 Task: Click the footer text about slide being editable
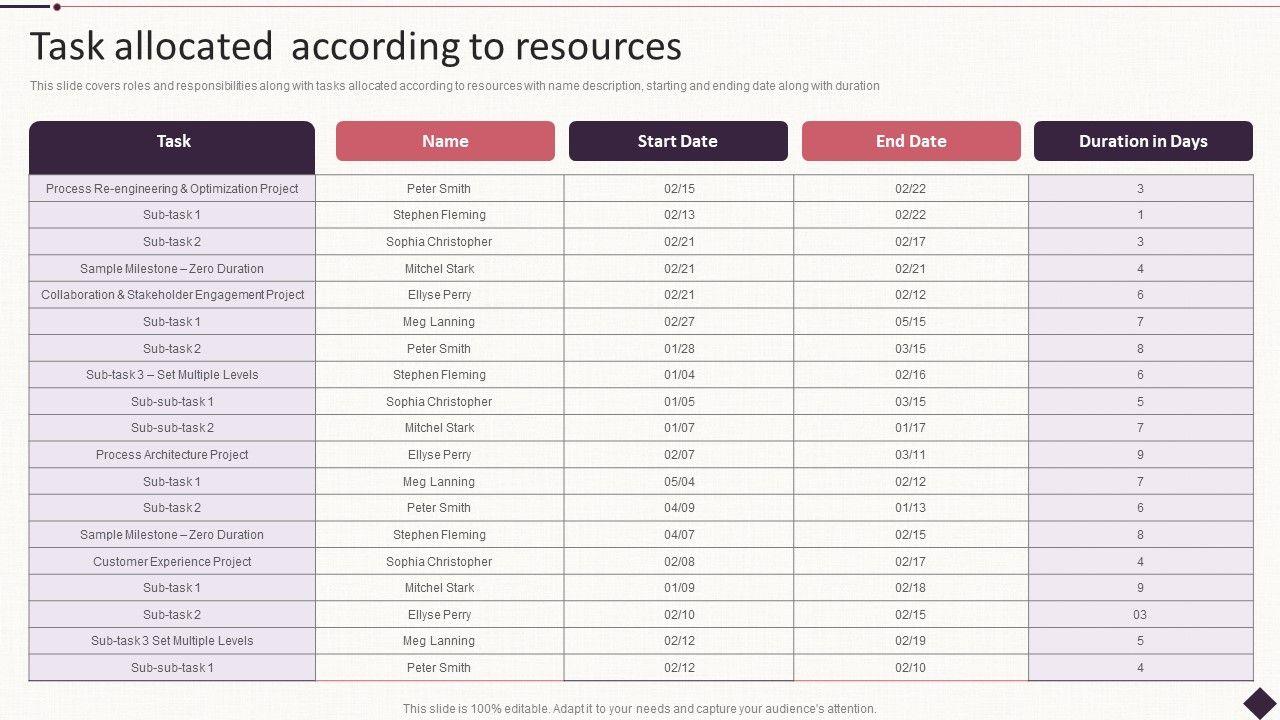[639, 709]
